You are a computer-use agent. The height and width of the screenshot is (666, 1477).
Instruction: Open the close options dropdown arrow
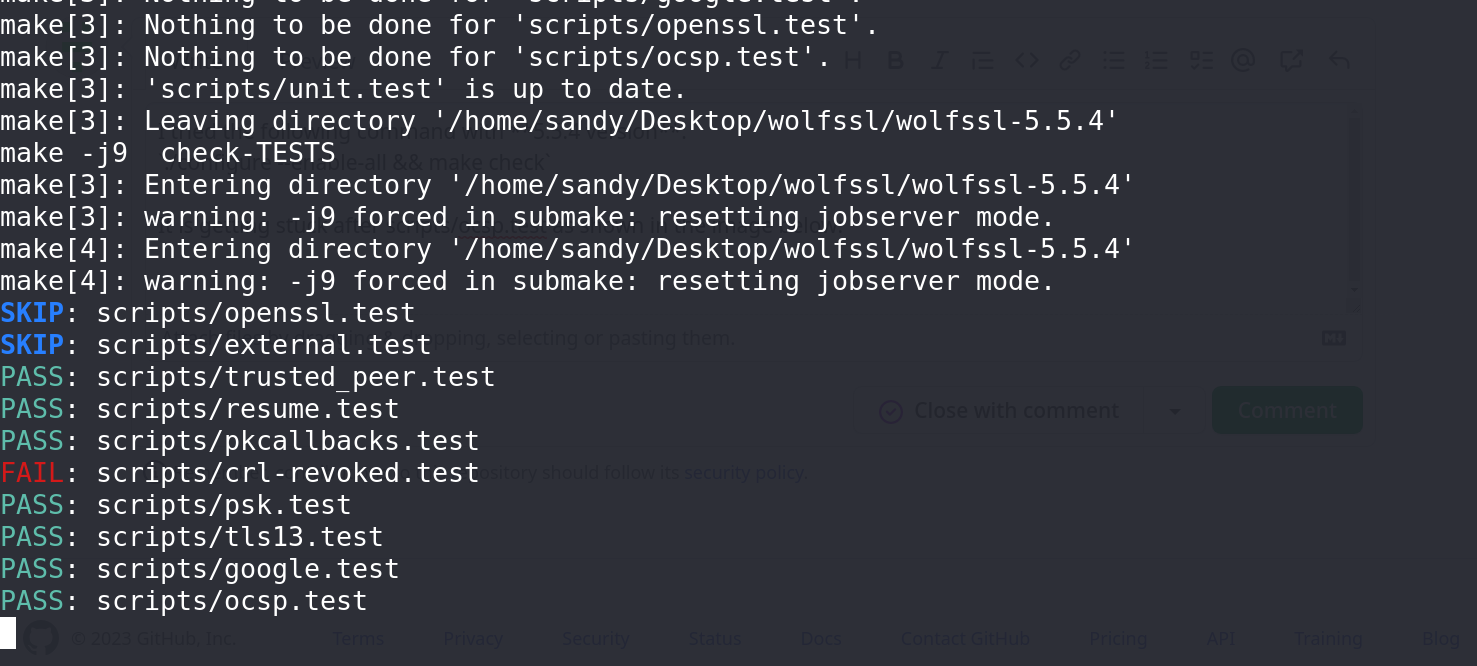click(x=1174, y=411)
